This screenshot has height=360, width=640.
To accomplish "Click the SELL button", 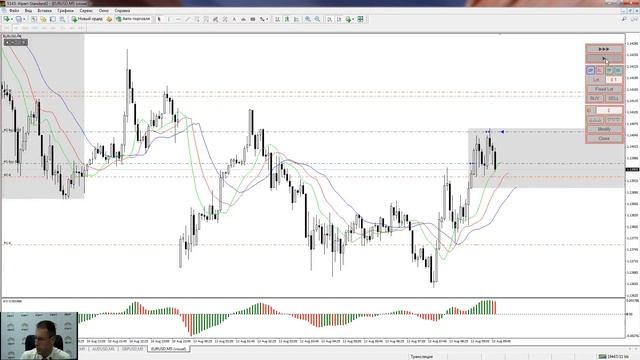I will (x=613, y=98).
